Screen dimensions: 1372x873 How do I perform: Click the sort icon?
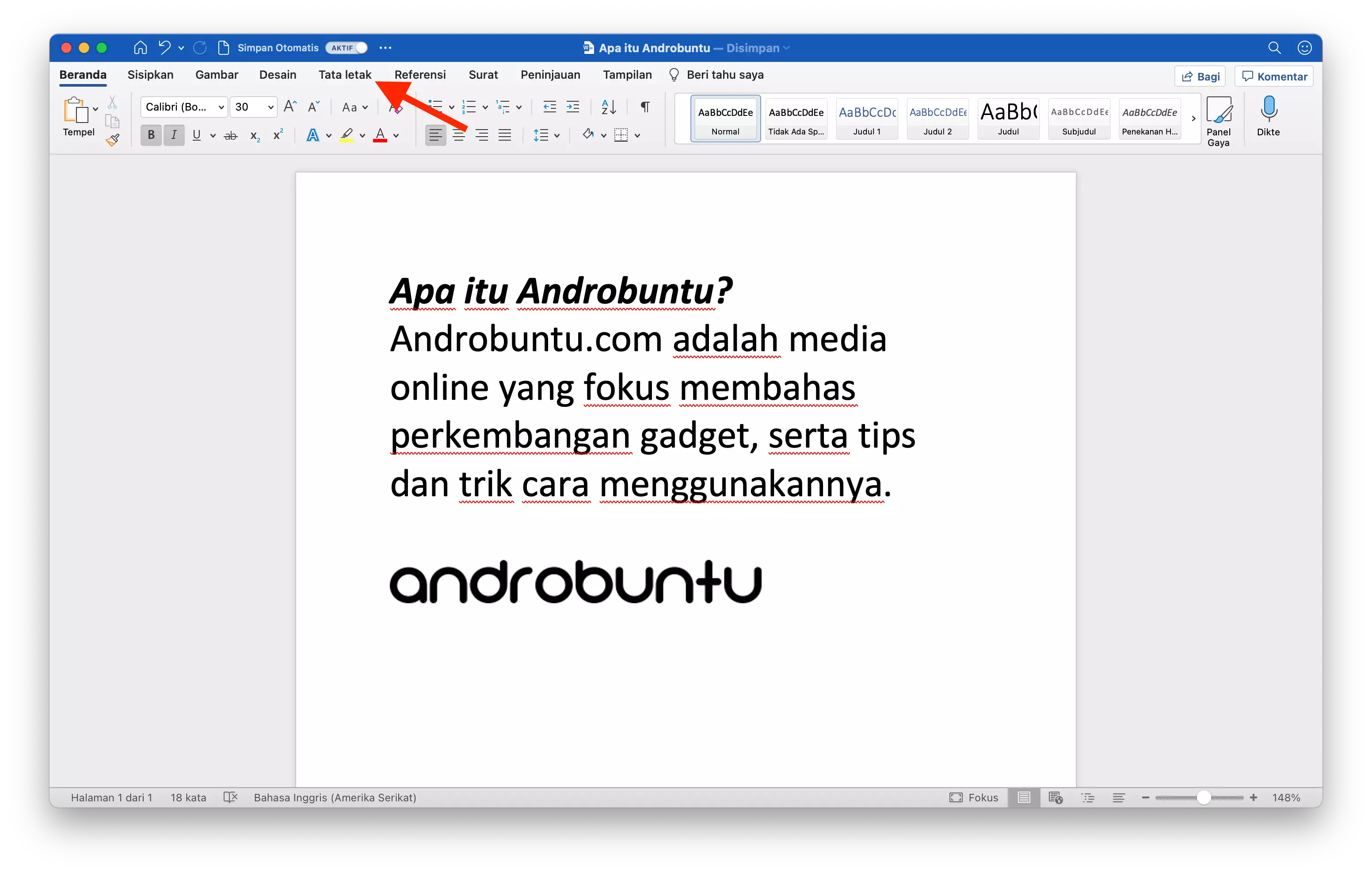pyautogui.click(x=607, y=107)
